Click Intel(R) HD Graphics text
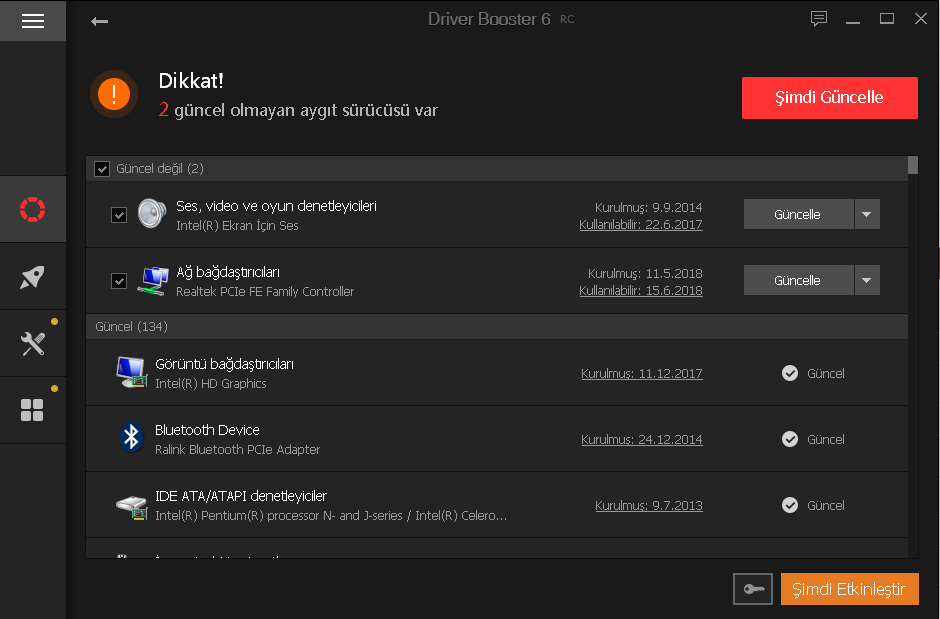 tap(210, 384)
